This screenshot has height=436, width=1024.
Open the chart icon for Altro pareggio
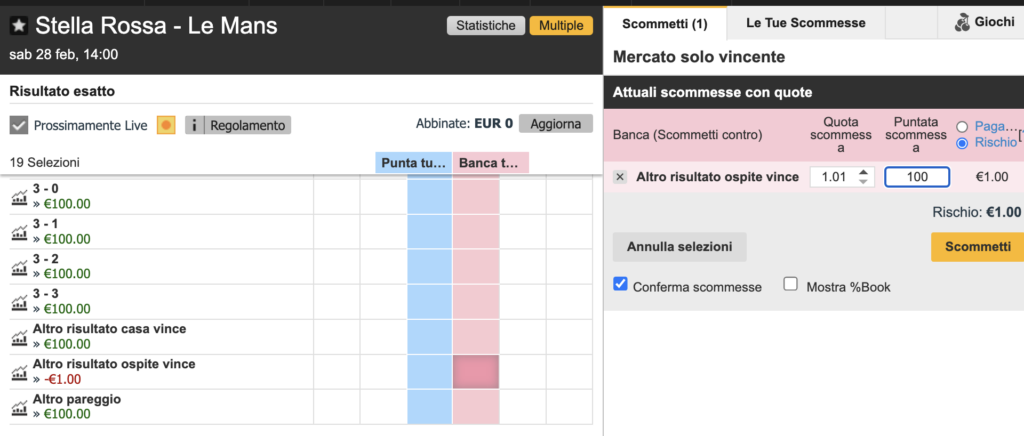20,408
